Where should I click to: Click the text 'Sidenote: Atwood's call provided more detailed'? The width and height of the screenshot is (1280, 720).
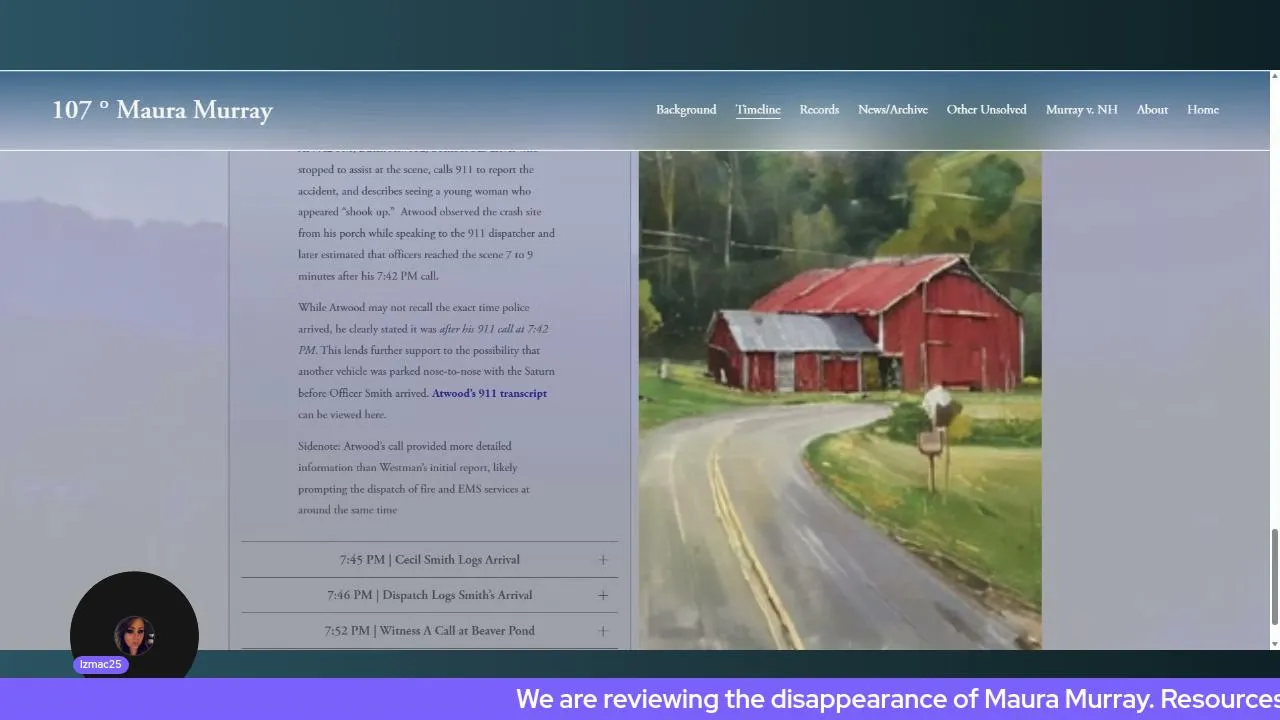coord(405,446)
